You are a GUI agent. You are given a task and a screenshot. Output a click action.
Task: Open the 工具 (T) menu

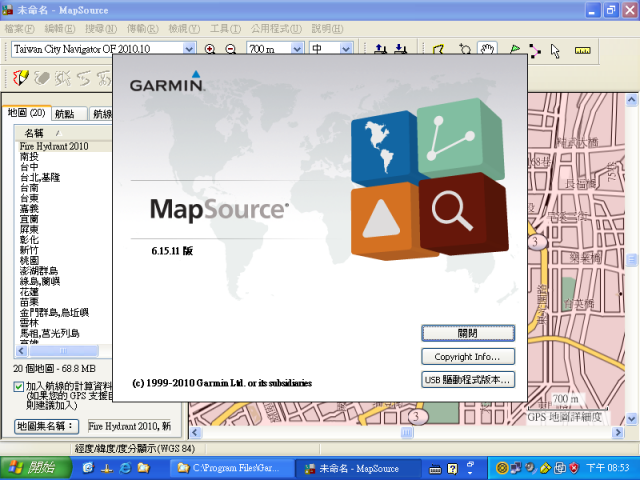[x=225, y=29]
